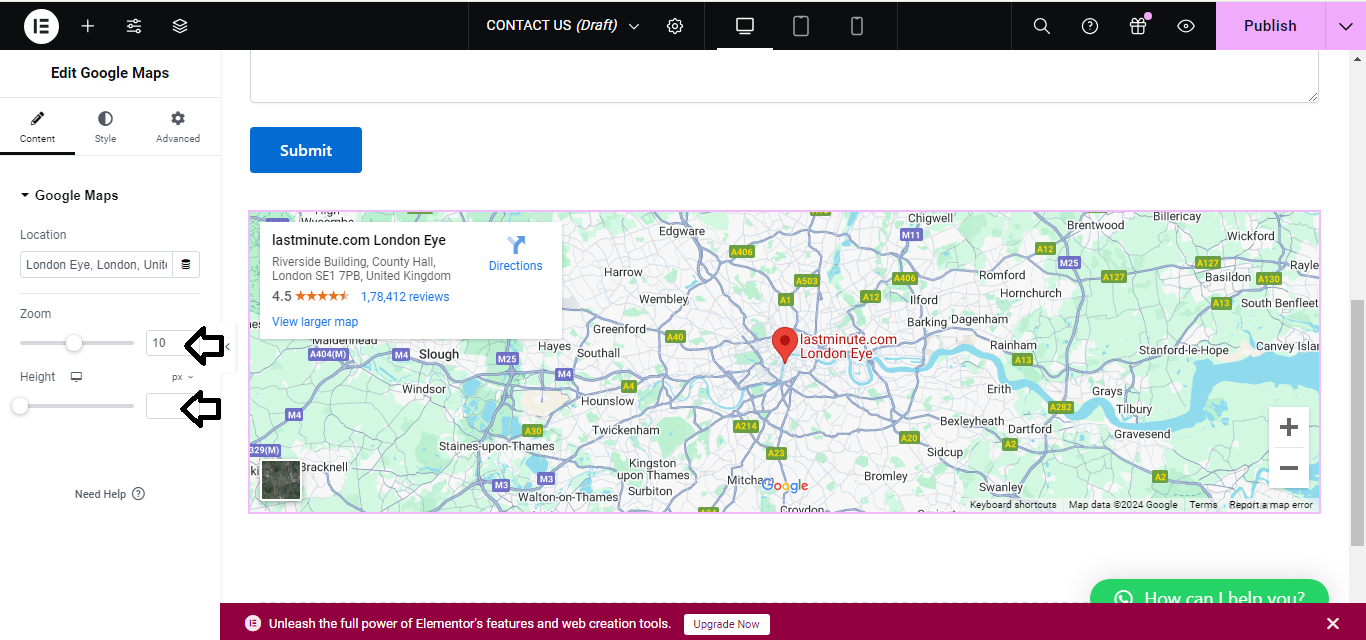
Task: Switch to the Advanced tab
Action: point(178,127)
